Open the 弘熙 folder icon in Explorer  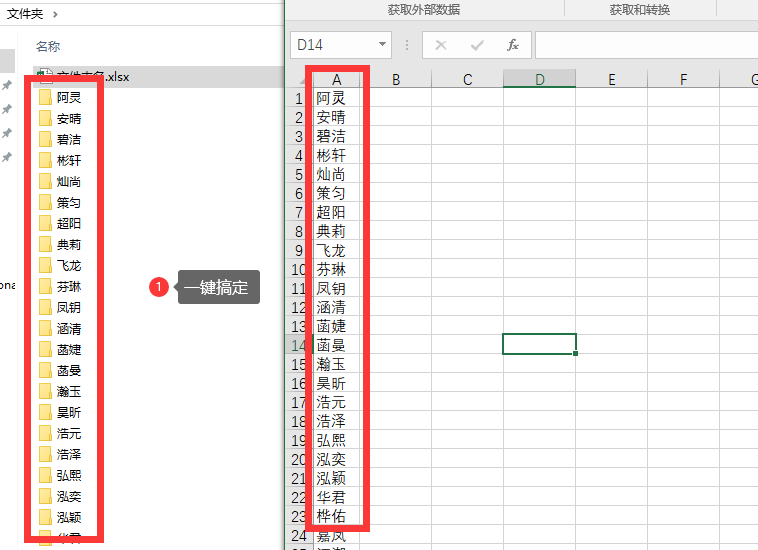45,476
